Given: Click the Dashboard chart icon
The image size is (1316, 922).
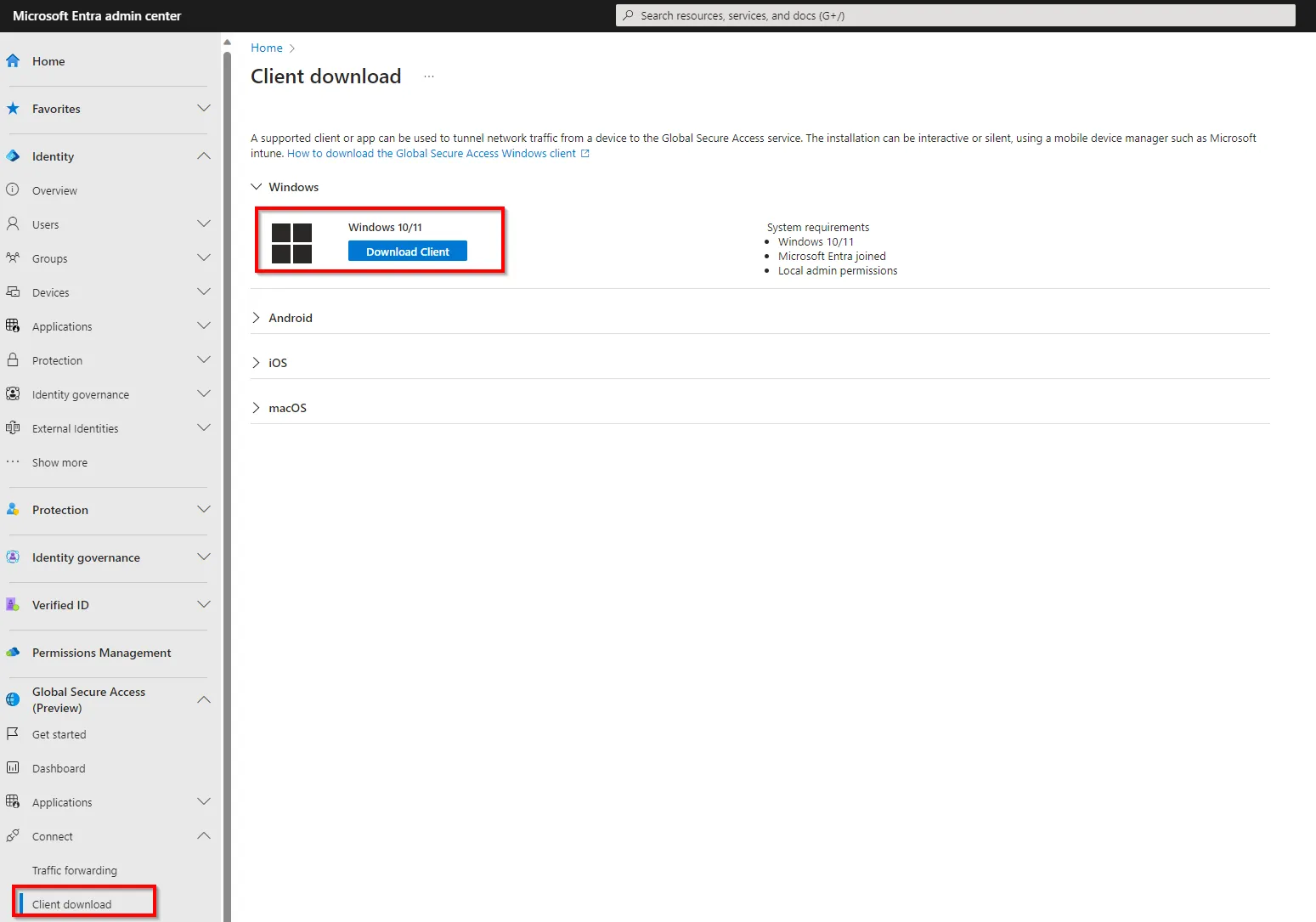Looking at the screenshot, I should click(13, 768).
